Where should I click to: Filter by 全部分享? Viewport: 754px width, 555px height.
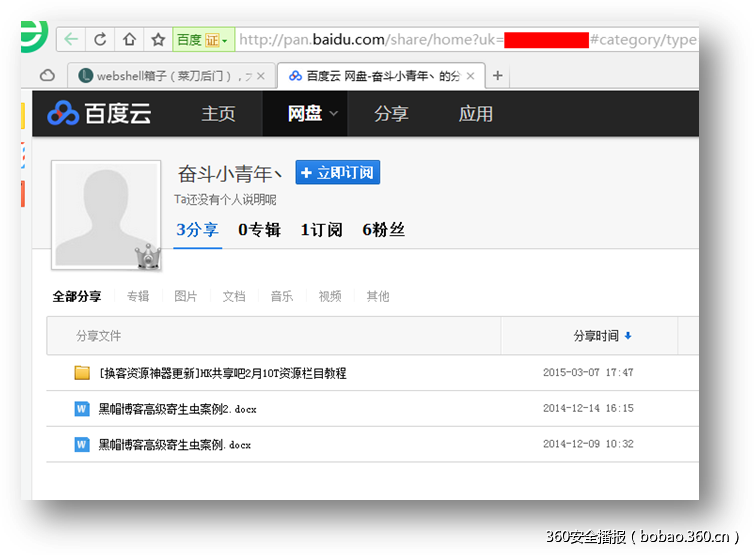[77, 296]
